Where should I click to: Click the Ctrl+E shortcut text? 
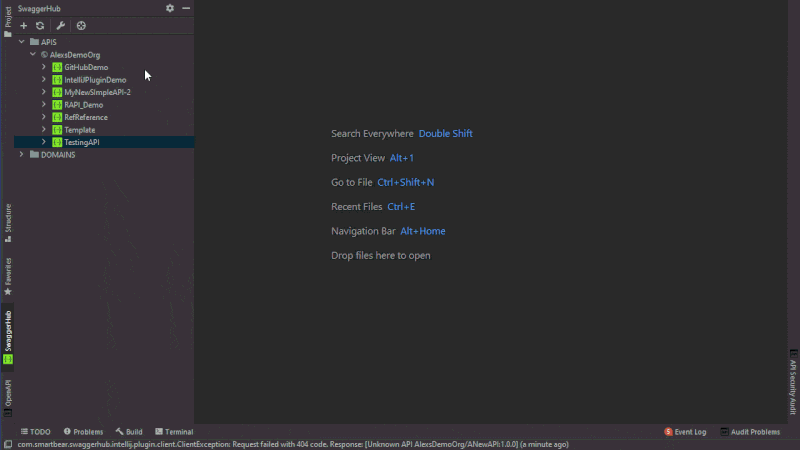pyautogui.click(x=401, y=207)
